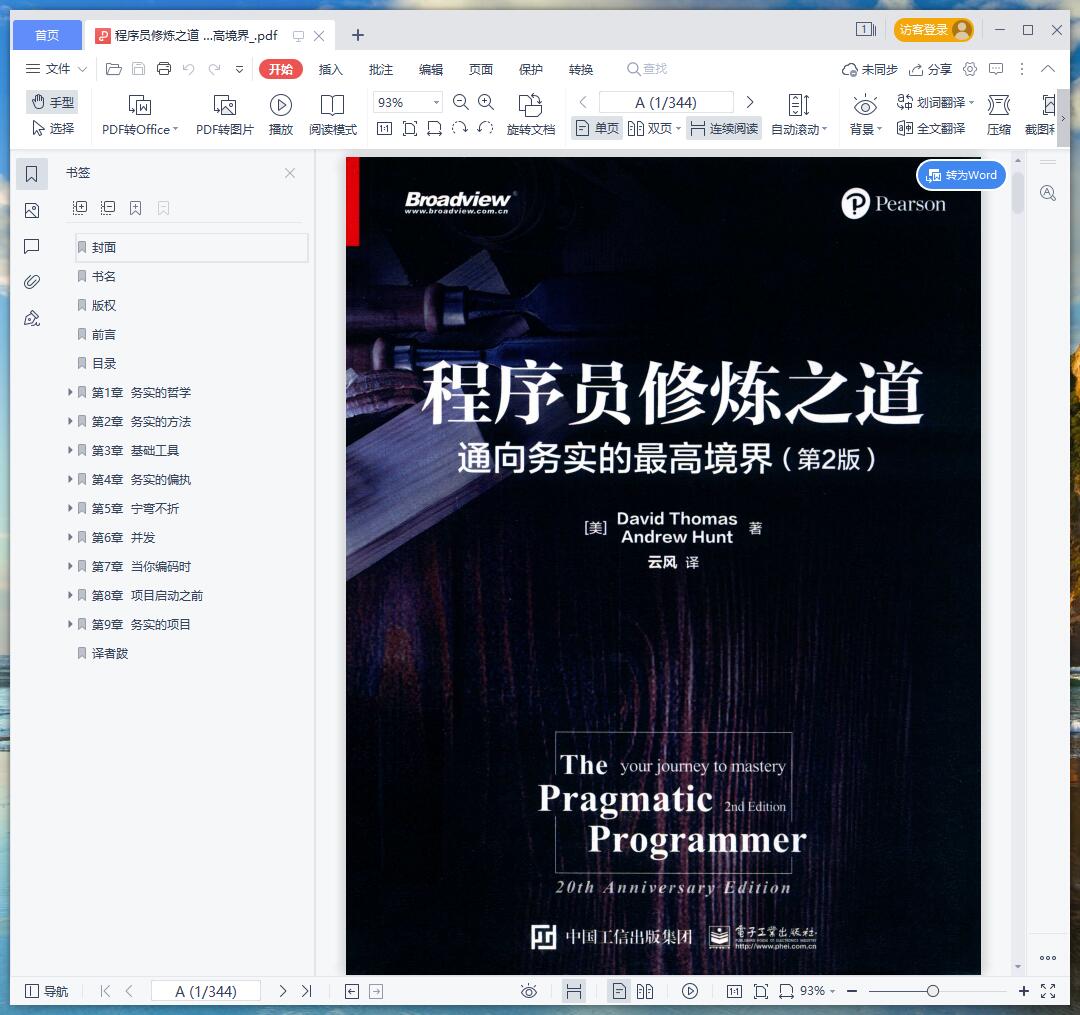Click the PDF转图片 tool
Viewport: 1080px width, 1015px height.
(x=225, y=114)
